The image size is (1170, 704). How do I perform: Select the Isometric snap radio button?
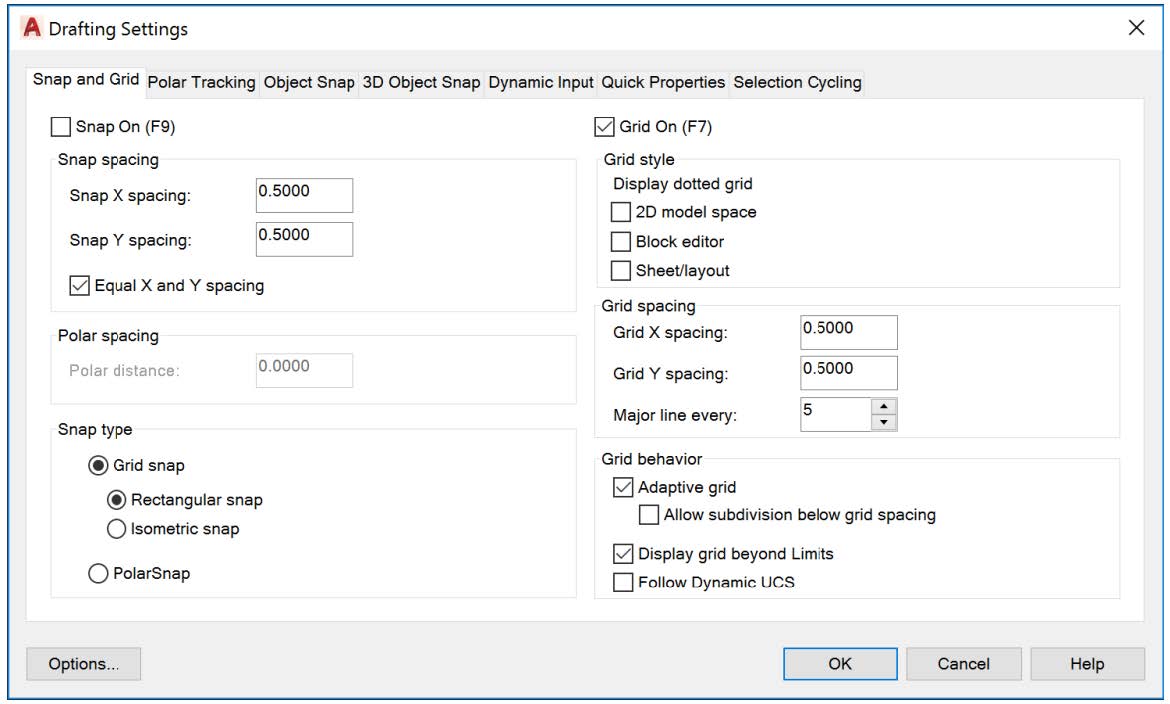pyautogui.click(x=116, y=529)
